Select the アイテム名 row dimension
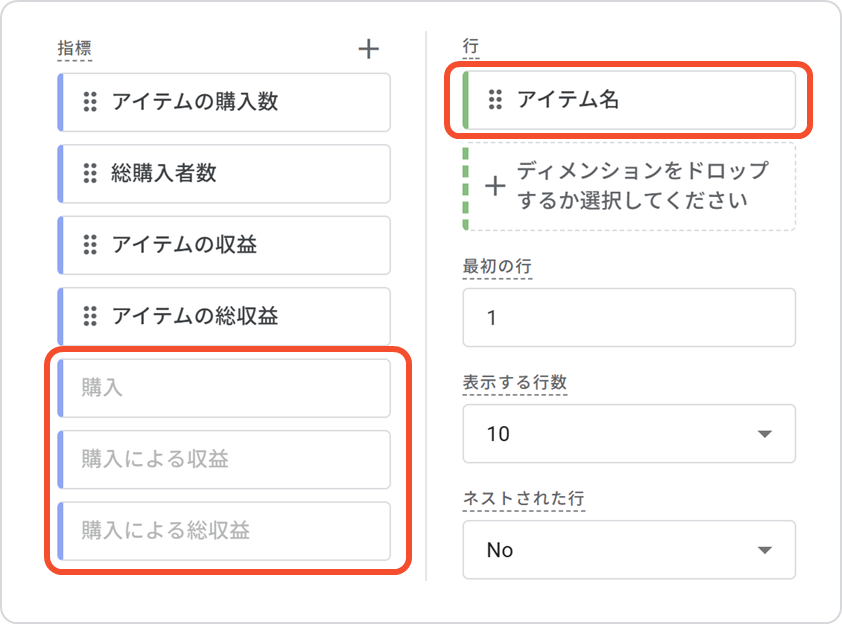This screenshot has width=842, height=624. [640, 99]
